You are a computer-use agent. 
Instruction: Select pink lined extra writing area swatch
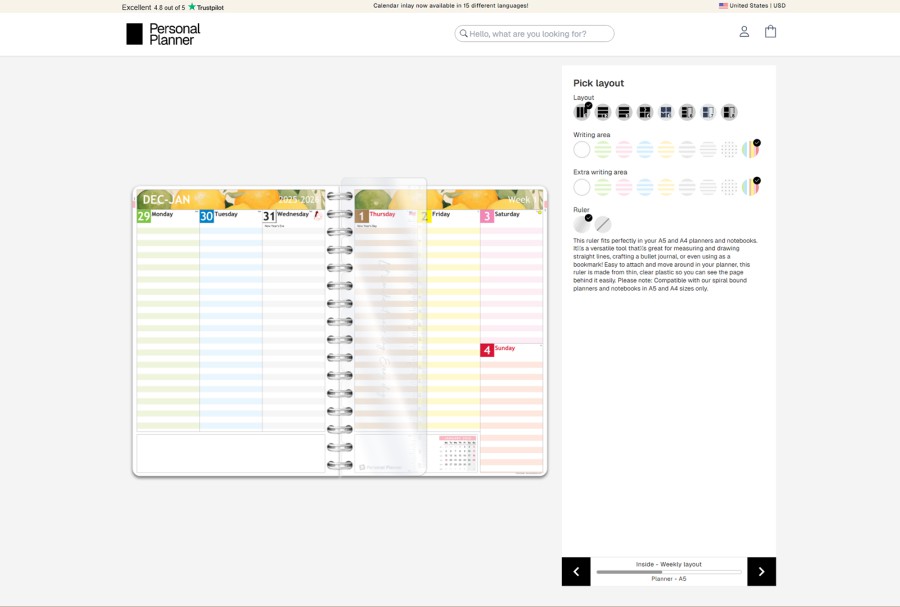tap(624, 187)
